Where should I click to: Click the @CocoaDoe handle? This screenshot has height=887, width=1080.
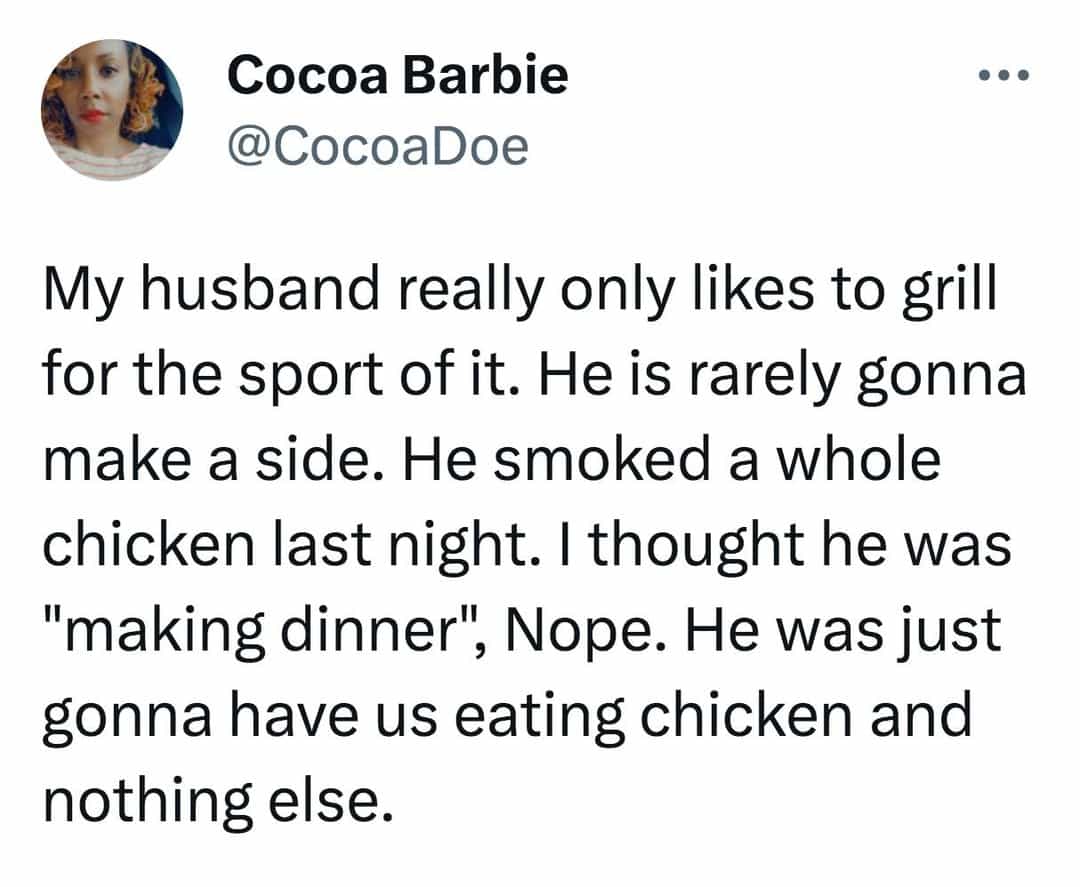coord(377,147)
